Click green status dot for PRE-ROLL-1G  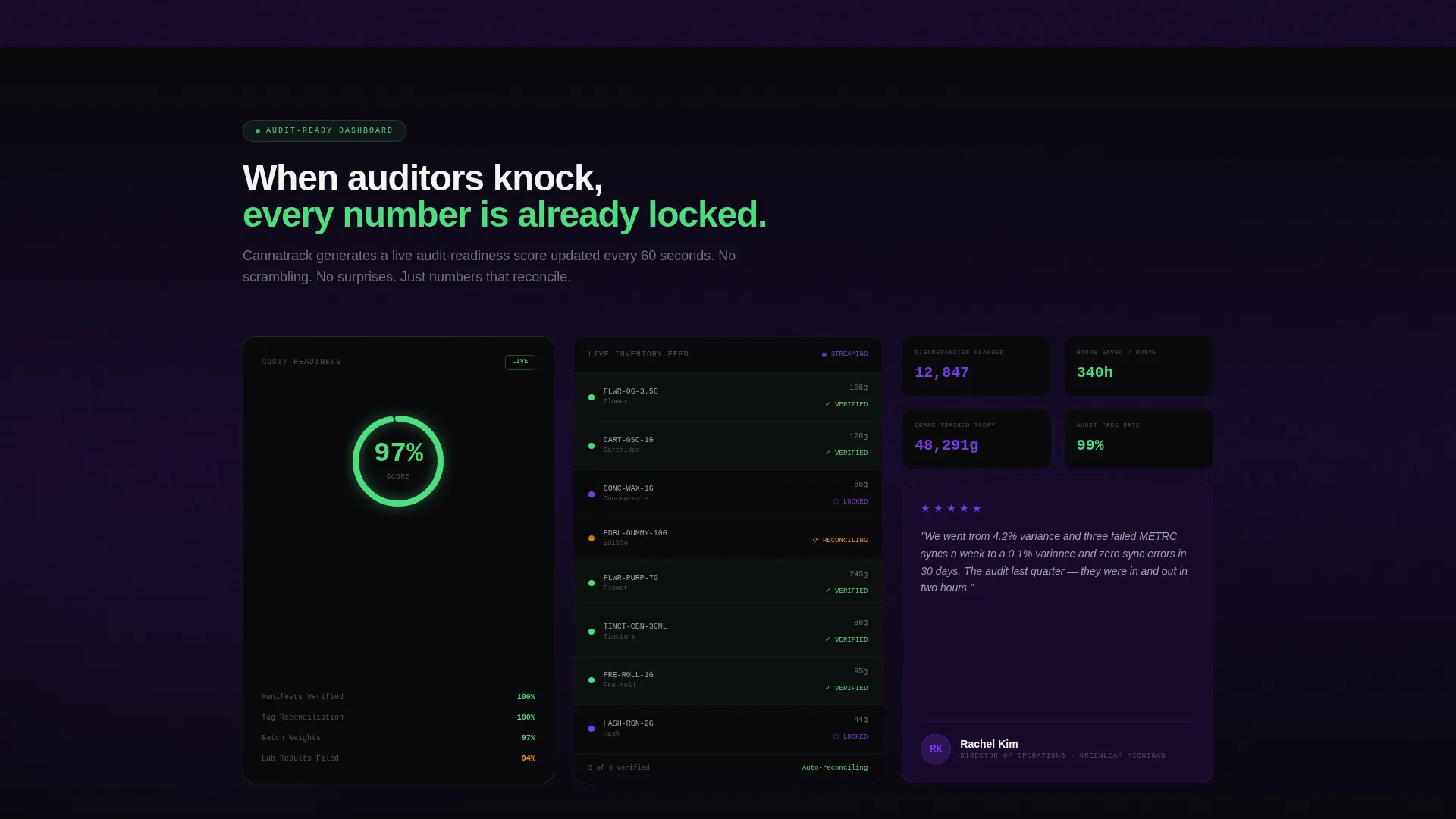pyautogui.click(x=591, y=680)
